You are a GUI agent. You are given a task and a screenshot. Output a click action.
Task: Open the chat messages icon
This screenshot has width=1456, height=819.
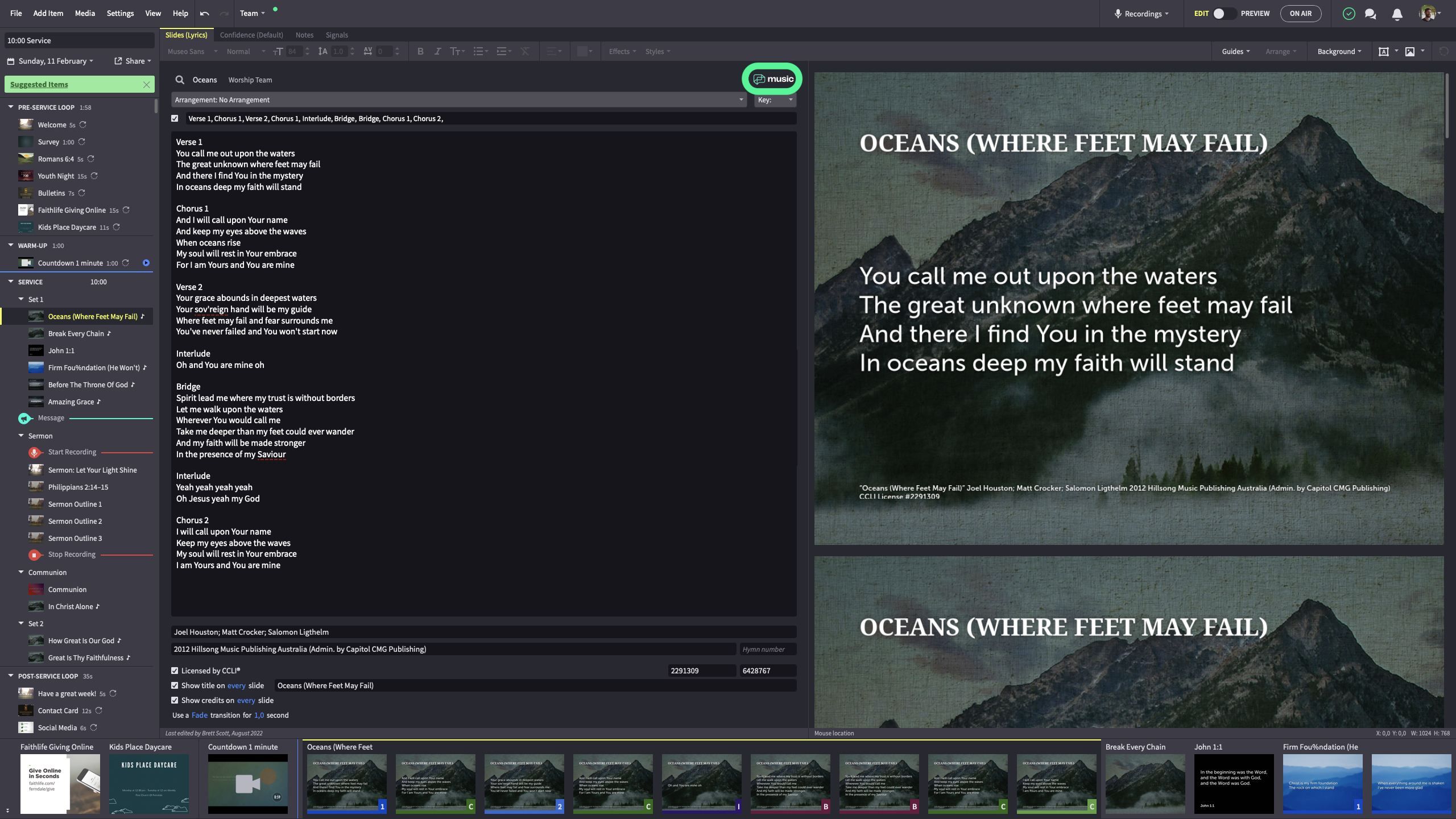coord(1370,14)
